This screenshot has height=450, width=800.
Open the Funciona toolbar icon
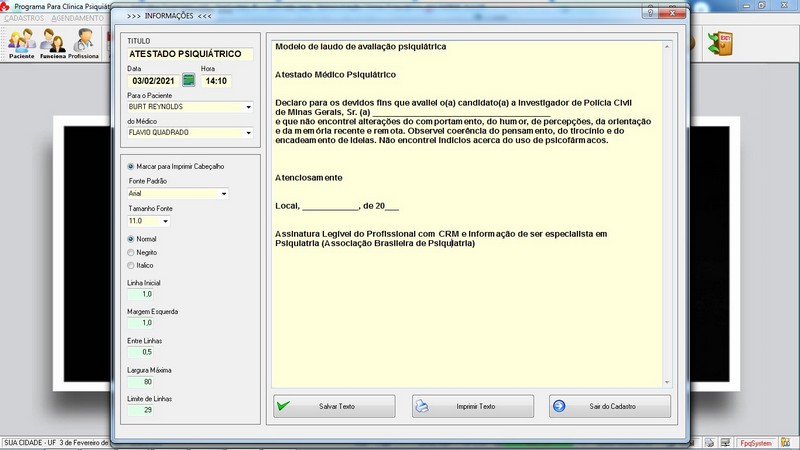click(x=52, y=43)
